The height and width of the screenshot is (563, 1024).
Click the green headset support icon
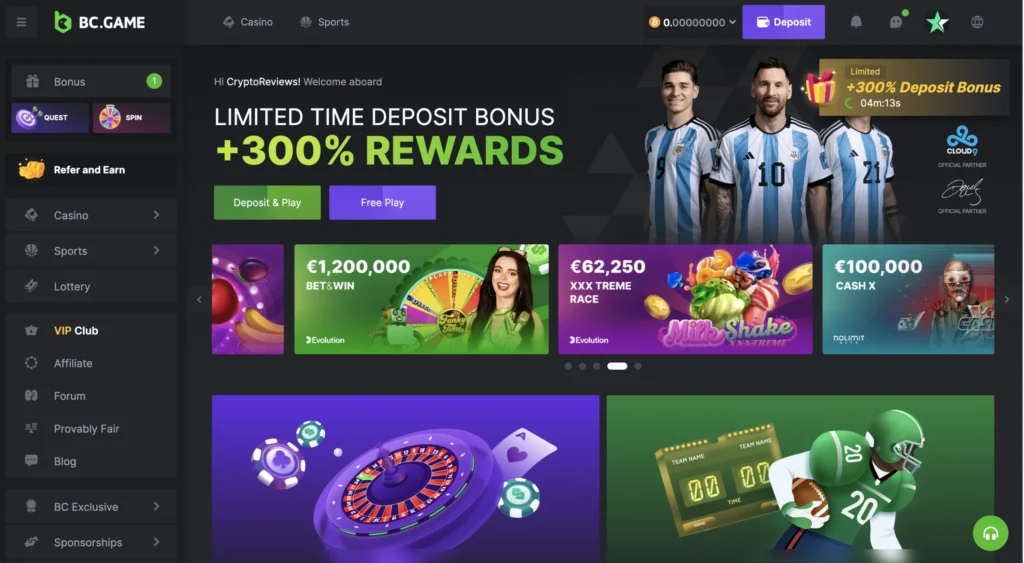click(990, 533)
